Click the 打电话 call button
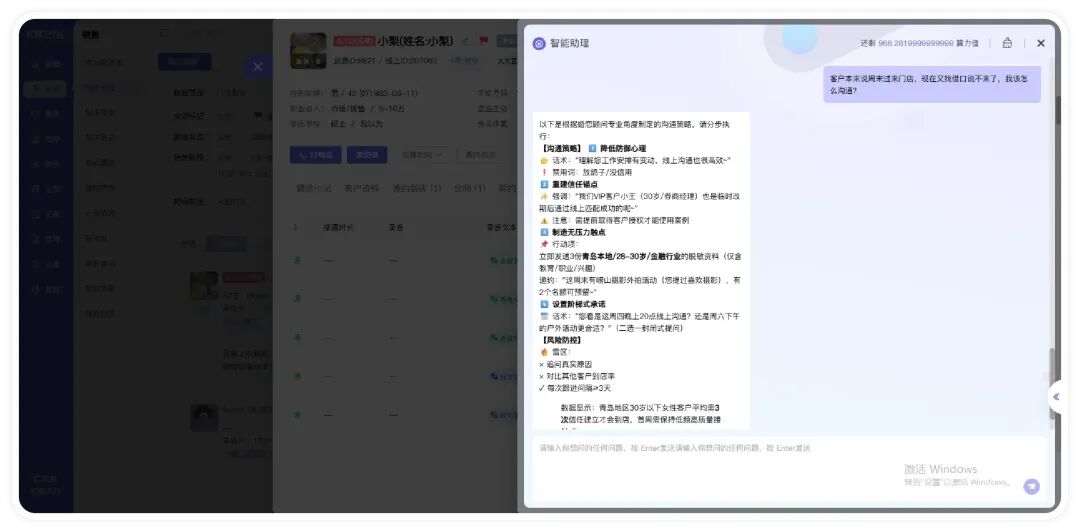The height and width of the screenshot is (532, 1080). 314,155
